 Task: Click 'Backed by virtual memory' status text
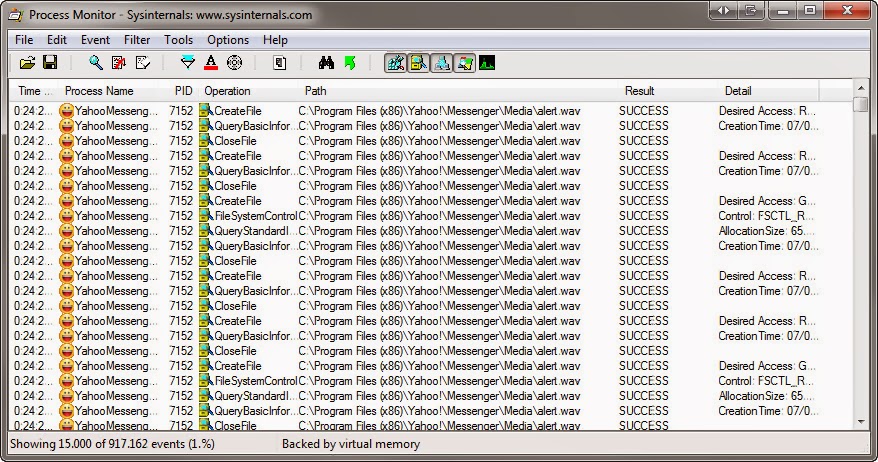click(351, 444)
